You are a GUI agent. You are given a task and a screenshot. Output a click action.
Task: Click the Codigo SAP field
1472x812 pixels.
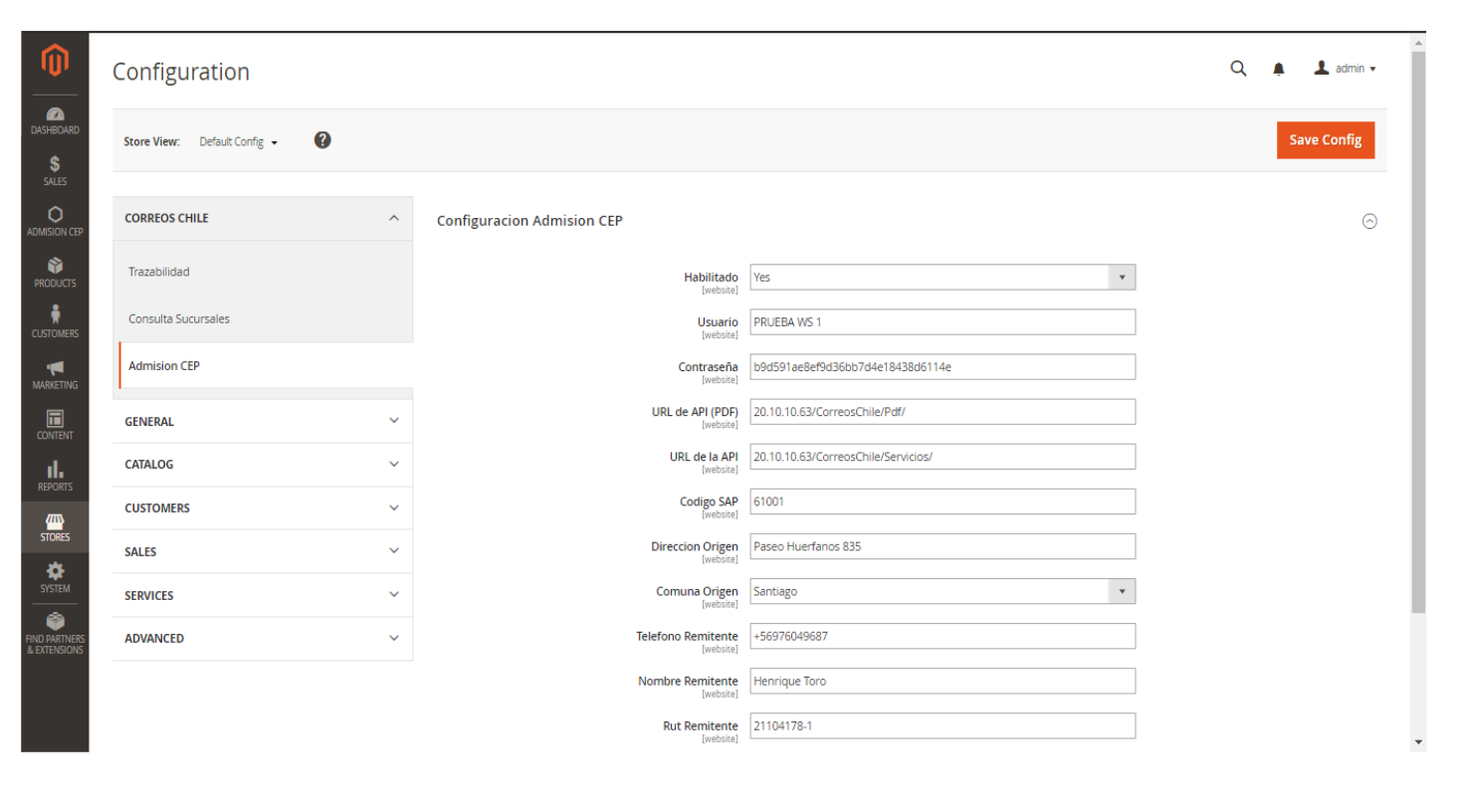(943, 502)
